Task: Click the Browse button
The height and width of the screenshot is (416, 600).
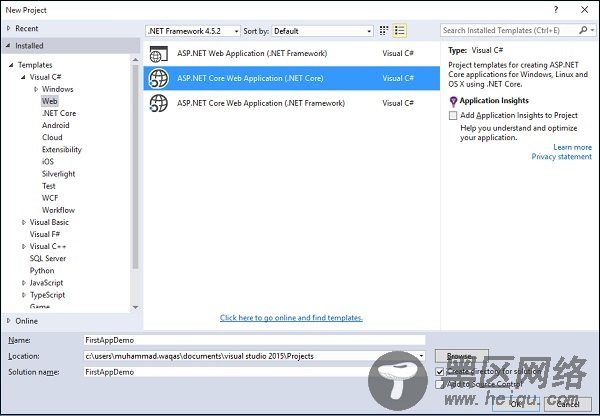Action: (x=461, y=356)
